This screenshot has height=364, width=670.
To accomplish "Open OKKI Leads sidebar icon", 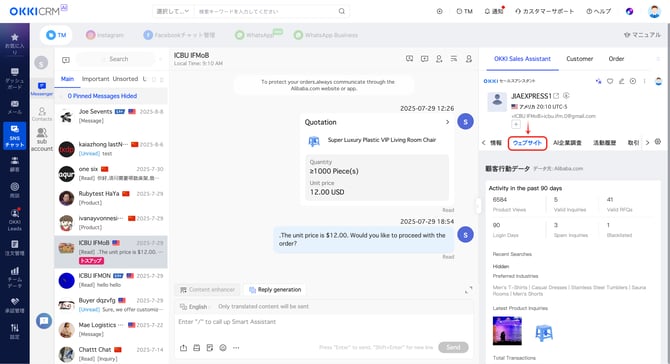I will point(15,219).
